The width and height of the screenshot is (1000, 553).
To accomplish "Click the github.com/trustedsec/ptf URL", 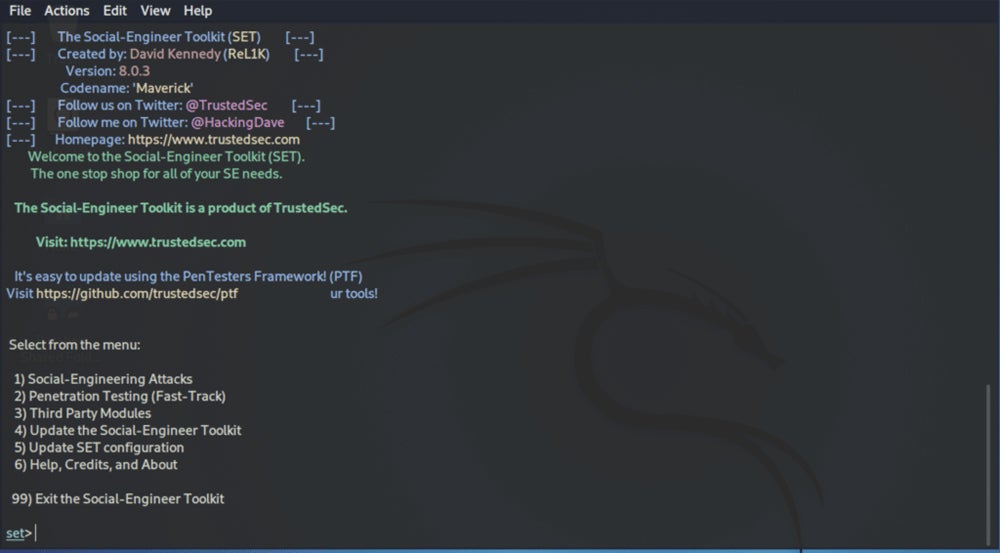I will click(x=137, y=293).
